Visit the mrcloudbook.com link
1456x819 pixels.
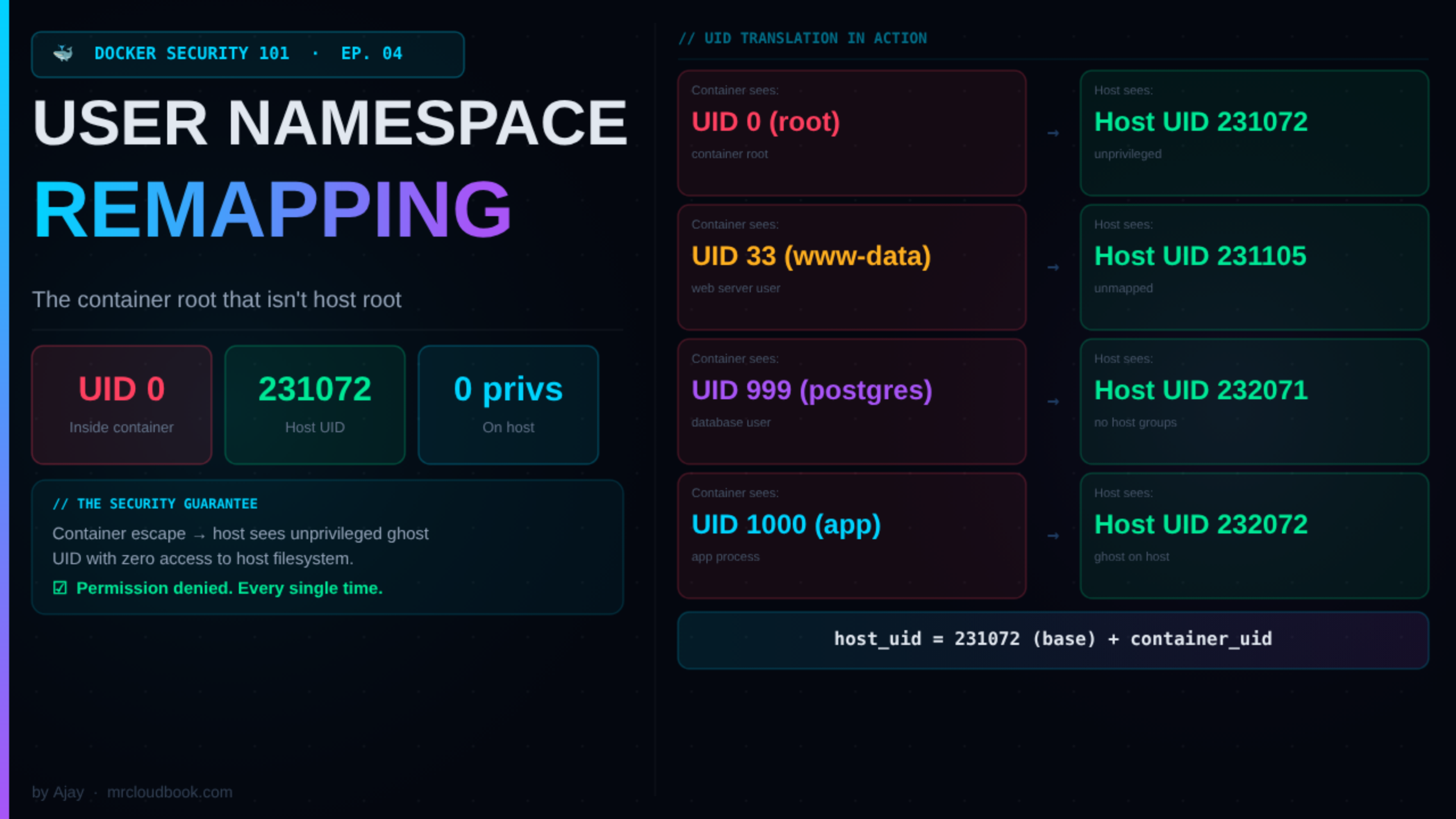pos(169,792)
